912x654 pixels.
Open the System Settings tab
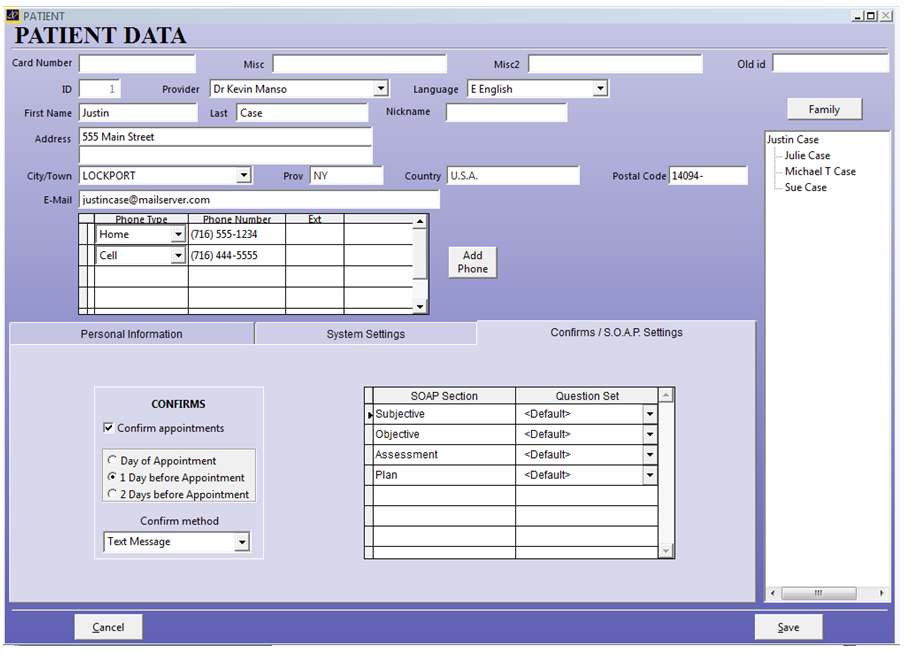366,334
